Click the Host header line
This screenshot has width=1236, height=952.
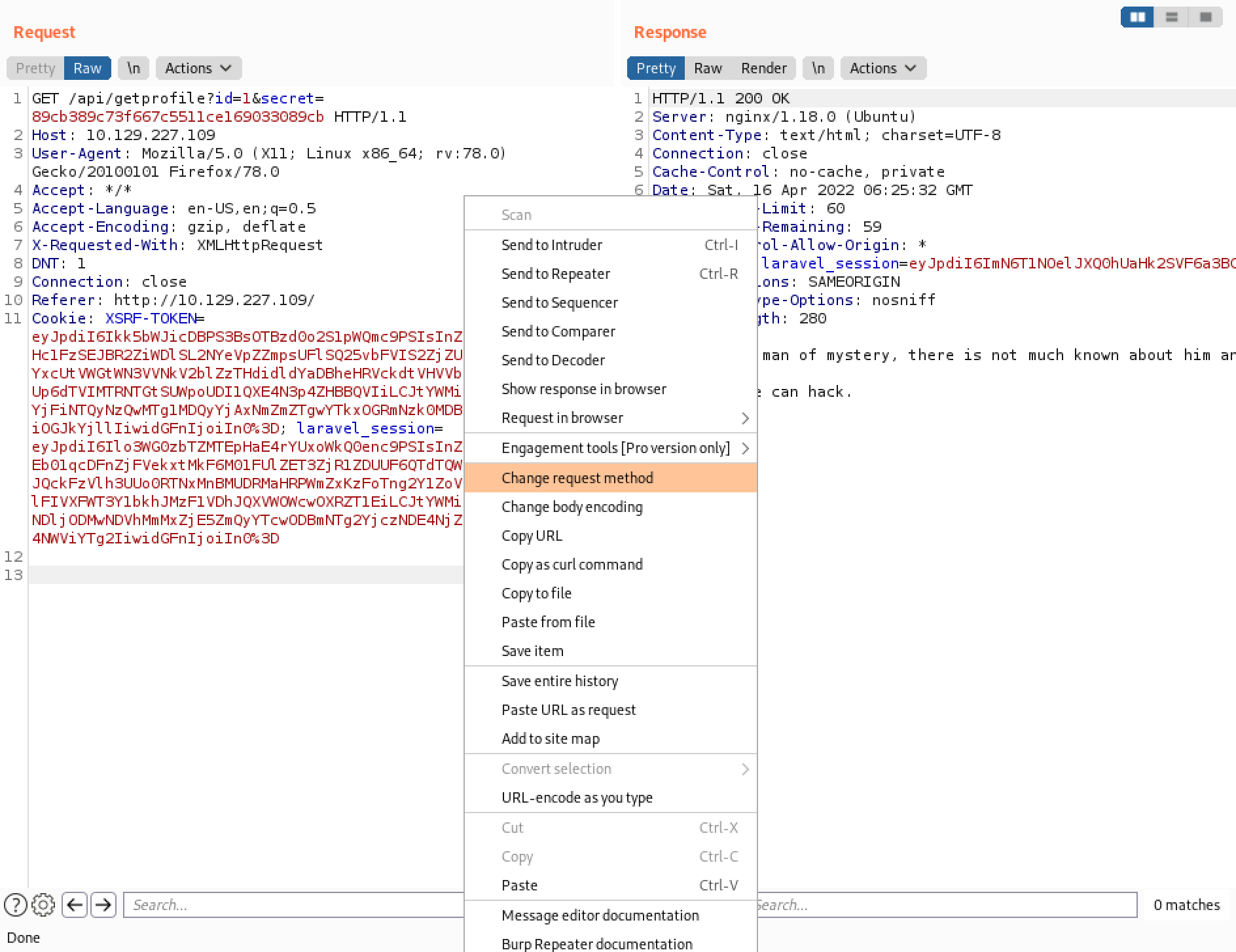(124, 135)
